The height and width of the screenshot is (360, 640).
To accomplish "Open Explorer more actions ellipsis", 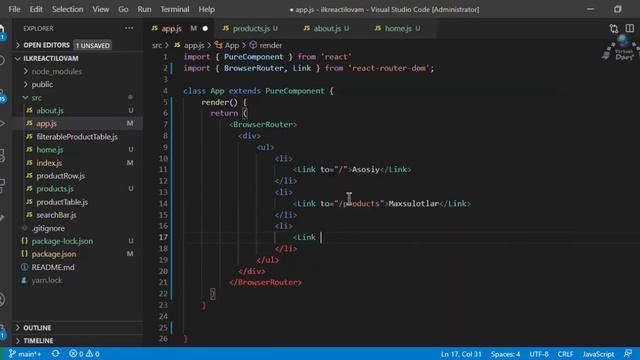I will pyautogui.click(x=129, y=28).
